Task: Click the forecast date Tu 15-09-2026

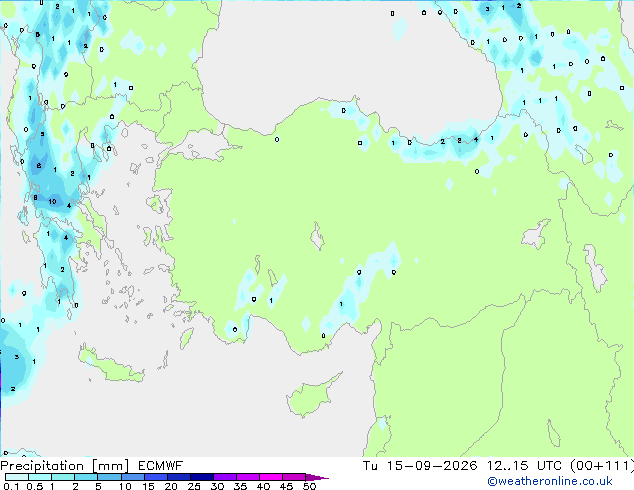Action: coord(420,466)
